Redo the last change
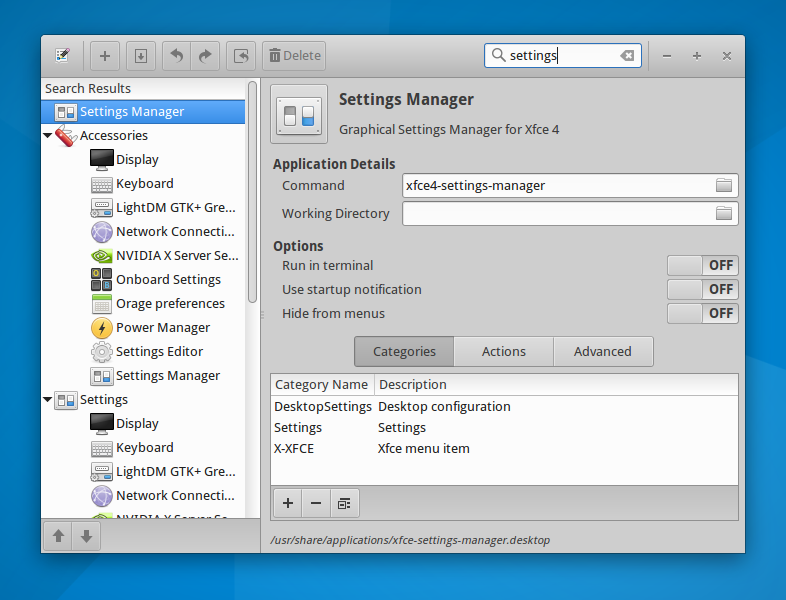Viewport: 786px width, 600px height. point(205,56)
